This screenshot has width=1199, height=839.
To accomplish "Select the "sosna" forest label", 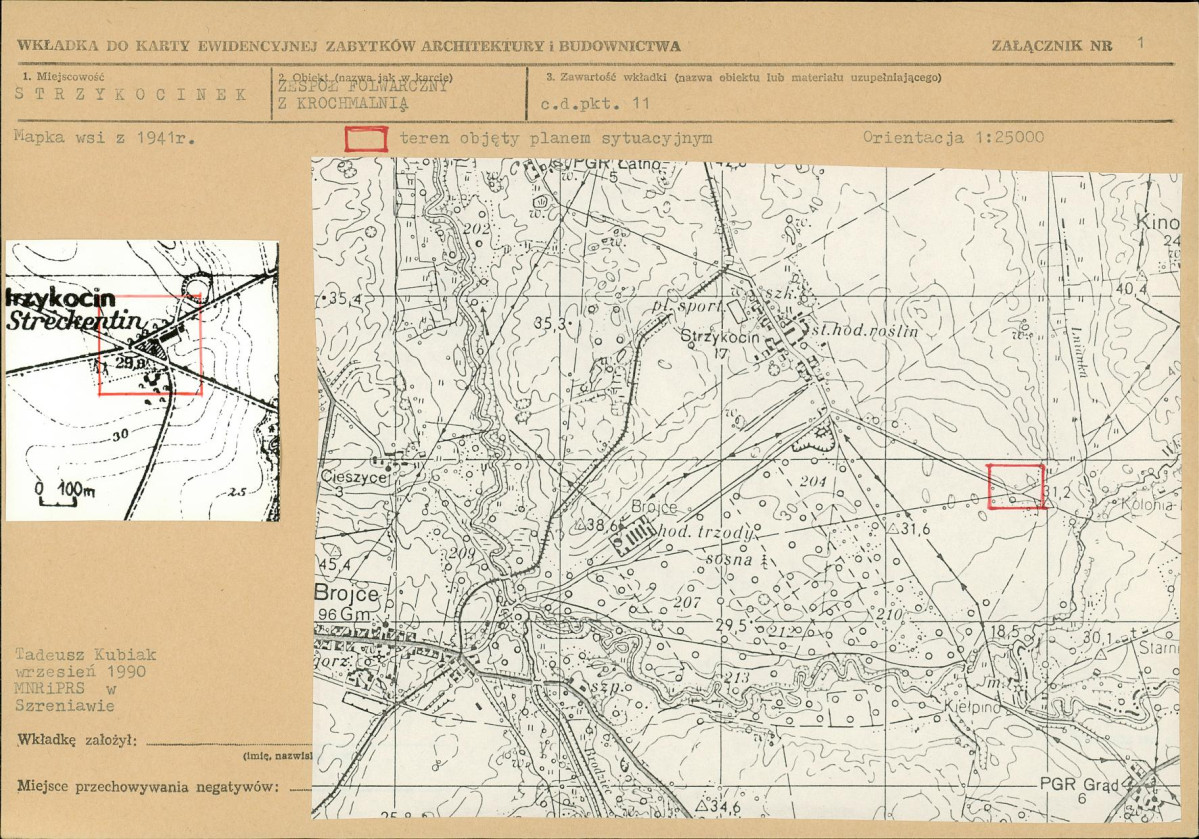I will tap(729, 559).
